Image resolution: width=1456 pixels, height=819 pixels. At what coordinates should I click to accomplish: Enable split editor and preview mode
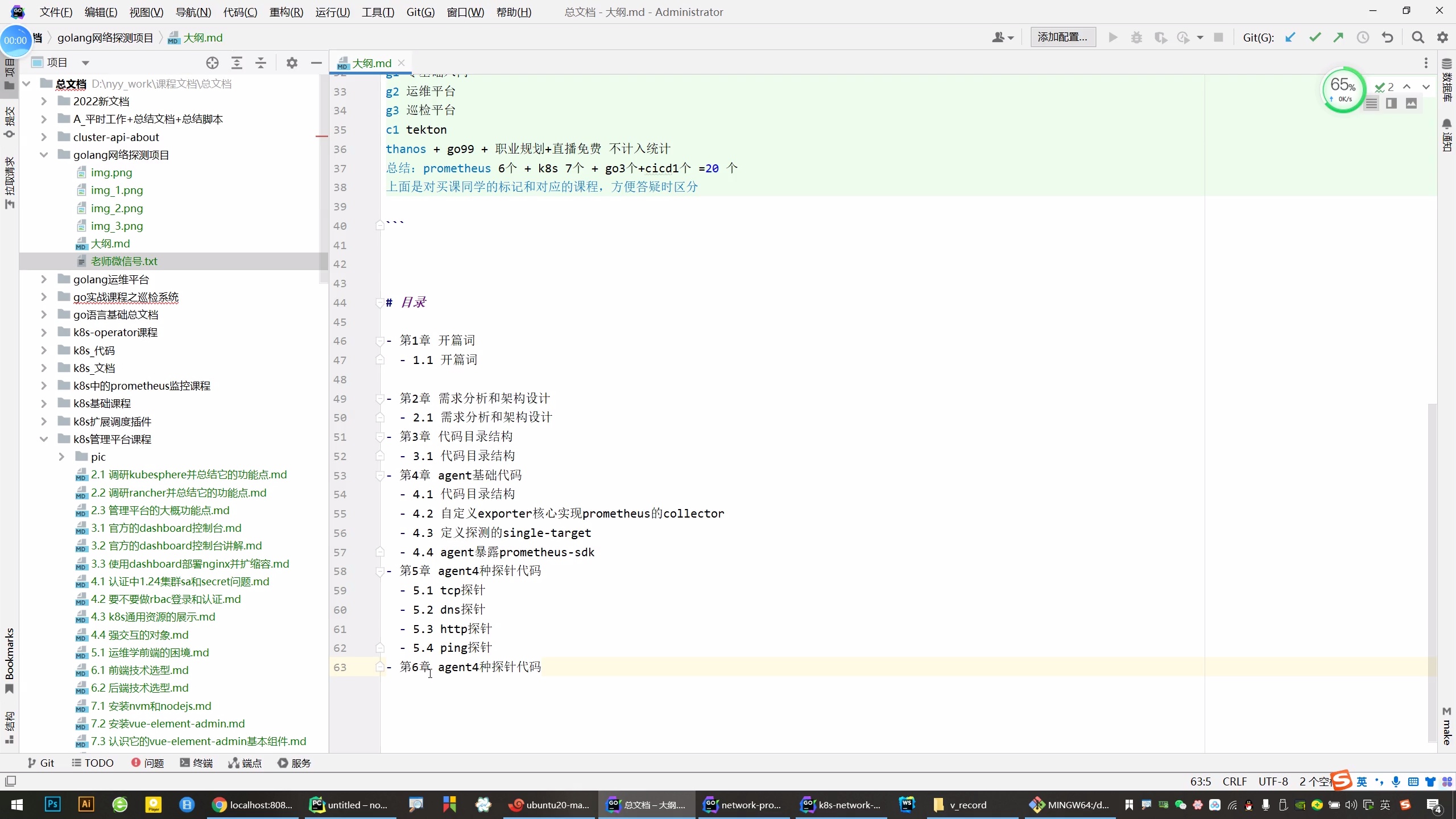1392,104
